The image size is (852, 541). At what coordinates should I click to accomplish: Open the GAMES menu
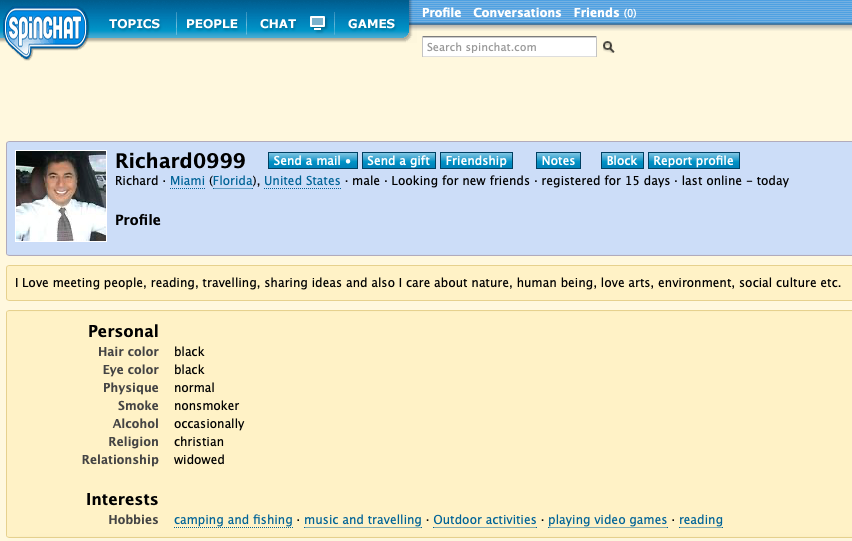coord(371,23)
